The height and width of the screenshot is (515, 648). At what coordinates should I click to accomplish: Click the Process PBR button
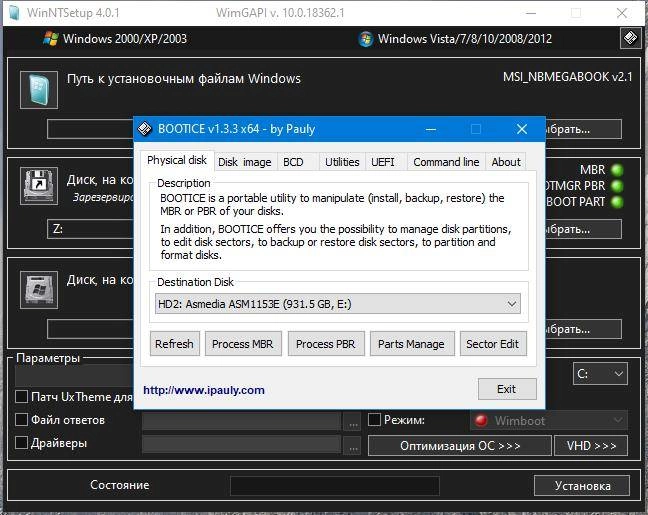[326, 343]
